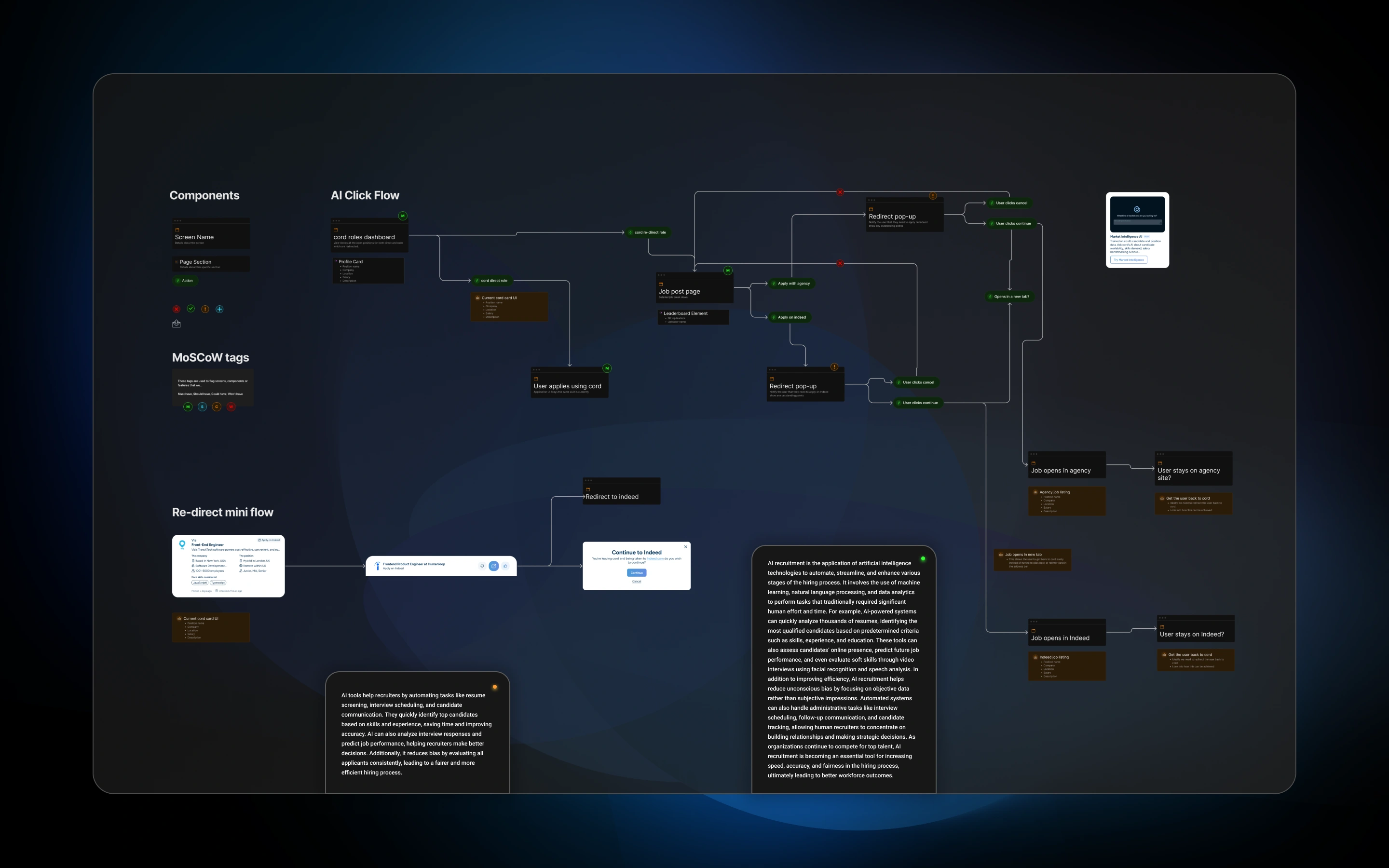
Task: Select the blue S MoSCoW tag
Action: point(202,407)
